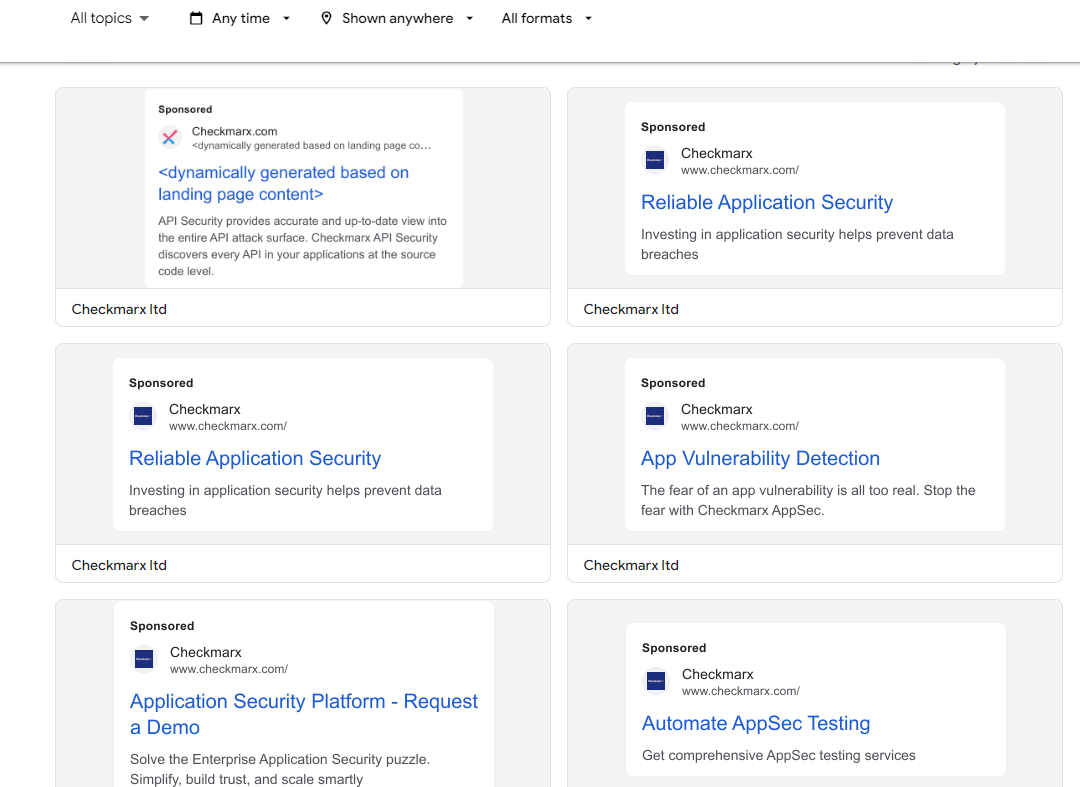Open the Automate AppSec Testing ad headline

756,724
